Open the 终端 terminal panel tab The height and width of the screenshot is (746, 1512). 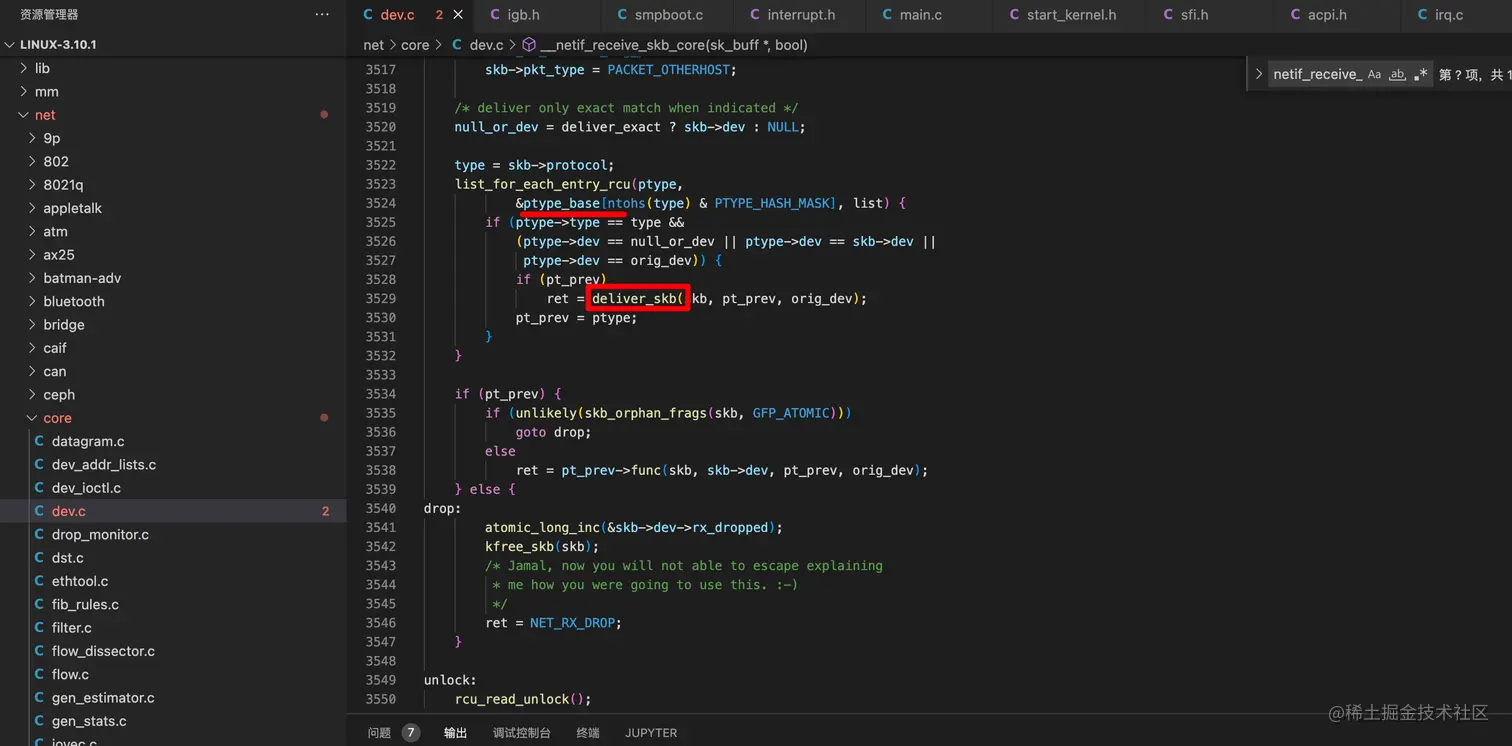click(588, 733)
